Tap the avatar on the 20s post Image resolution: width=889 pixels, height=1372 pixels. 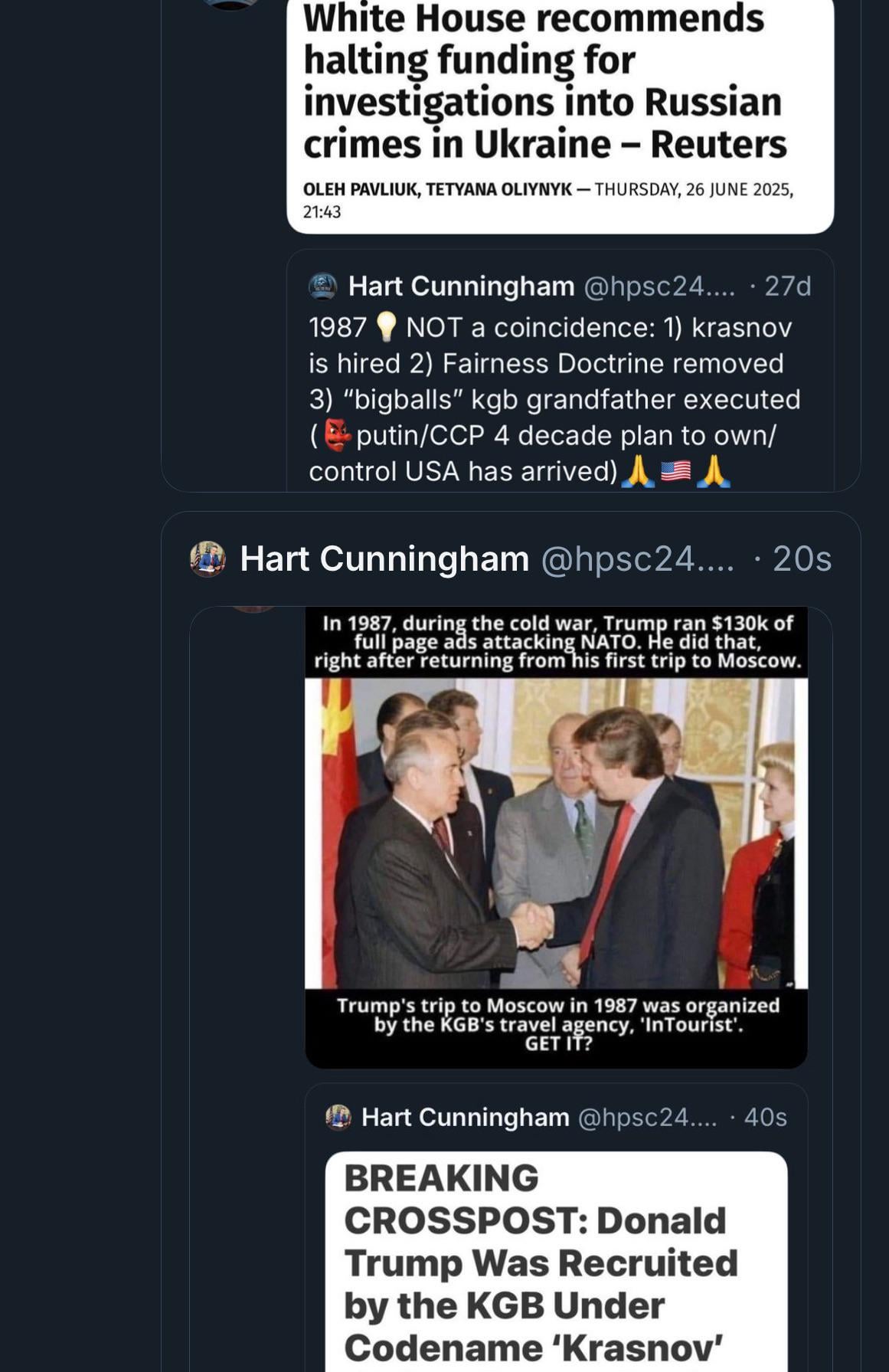pyautogui.click(x=208, y=559)
